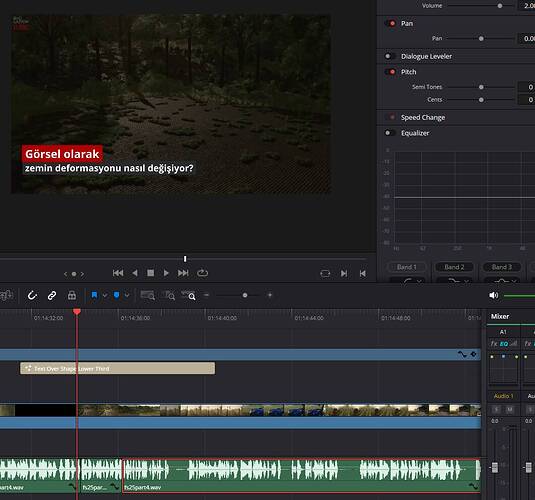
Task: Enable the Equalizer toggle
Action: (x=389, y=133)
